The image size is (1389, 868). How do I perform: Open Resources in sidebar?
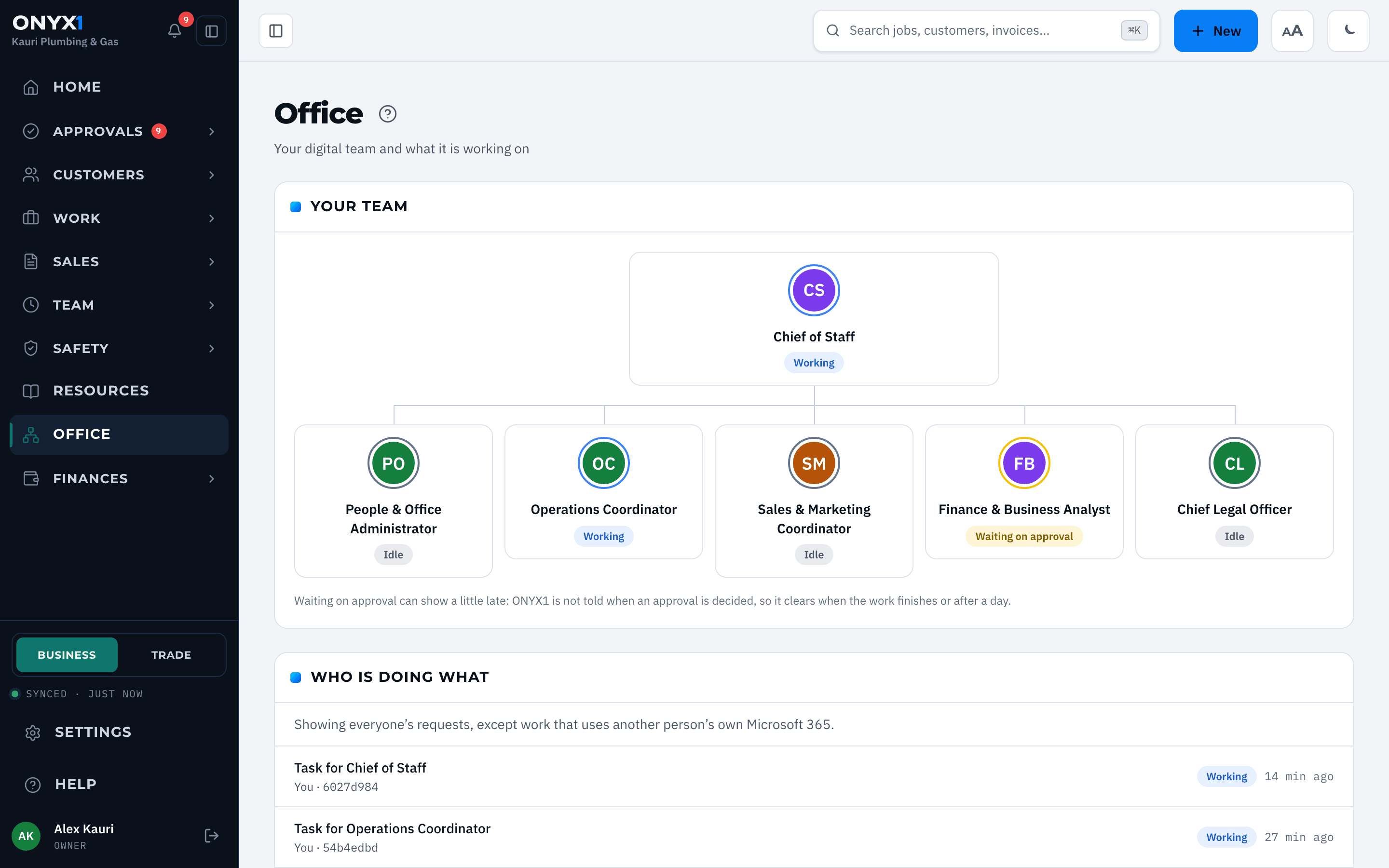[120, 391]
